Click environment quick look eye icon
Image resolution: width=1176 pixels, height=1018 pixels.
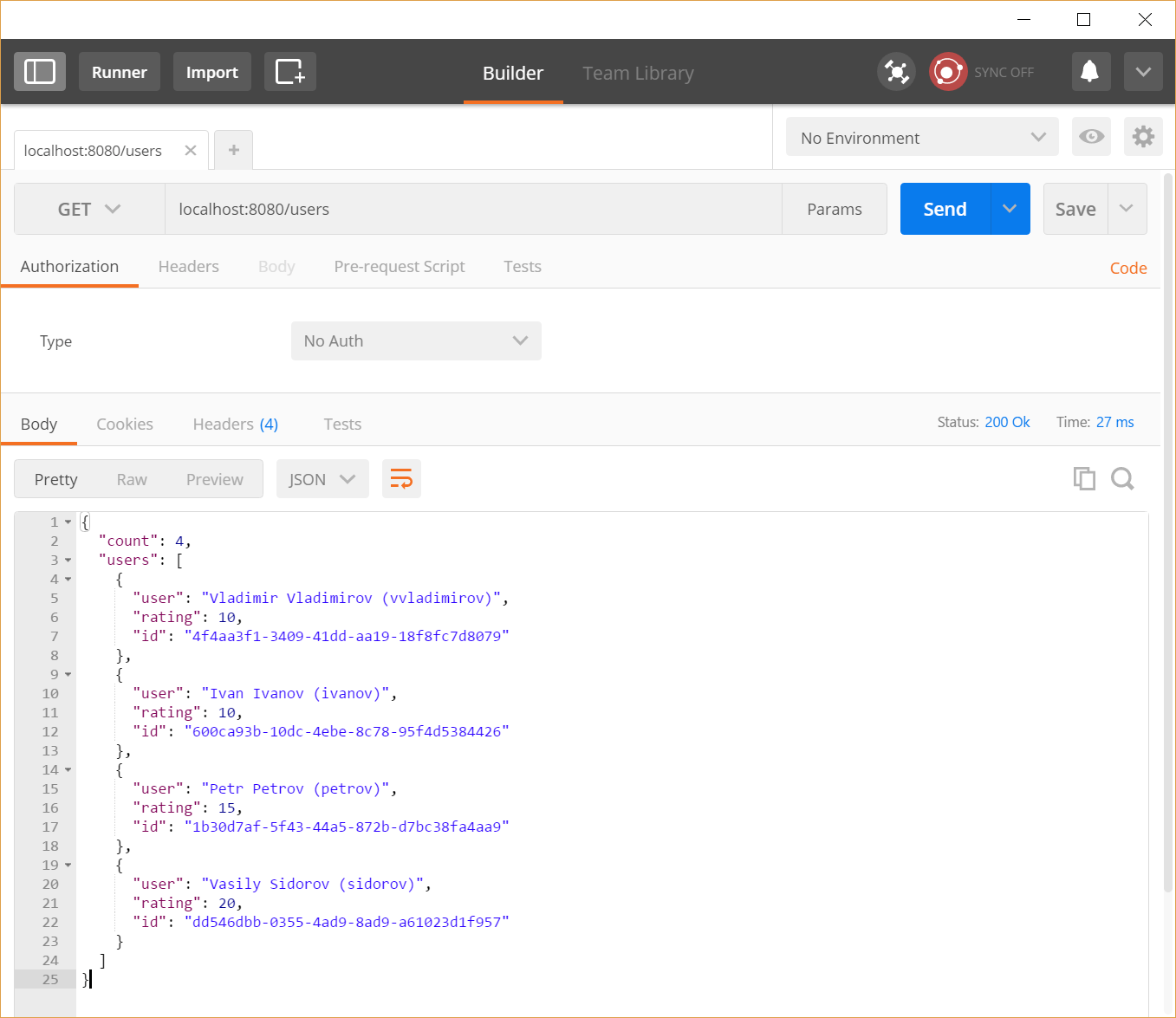click(x=1091, y=136)
